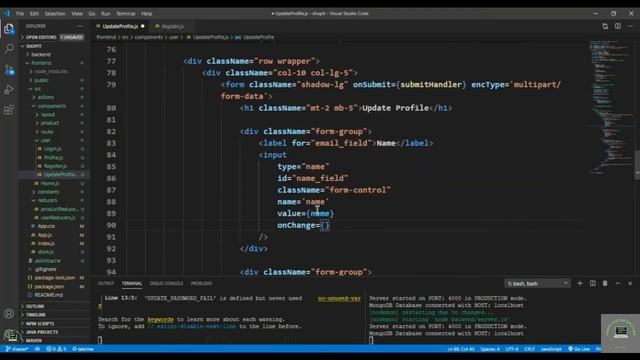
Task: Click the synchronize changes status icon
Action: [37, 349]
